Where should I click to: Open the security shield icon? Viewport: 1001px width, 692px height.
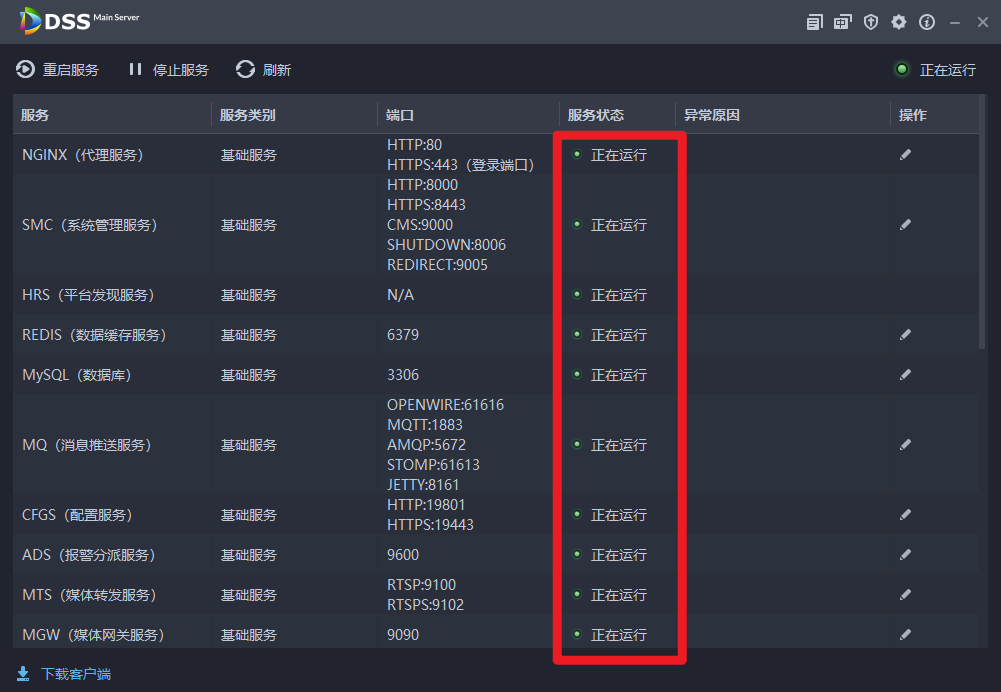pos(871,22)
